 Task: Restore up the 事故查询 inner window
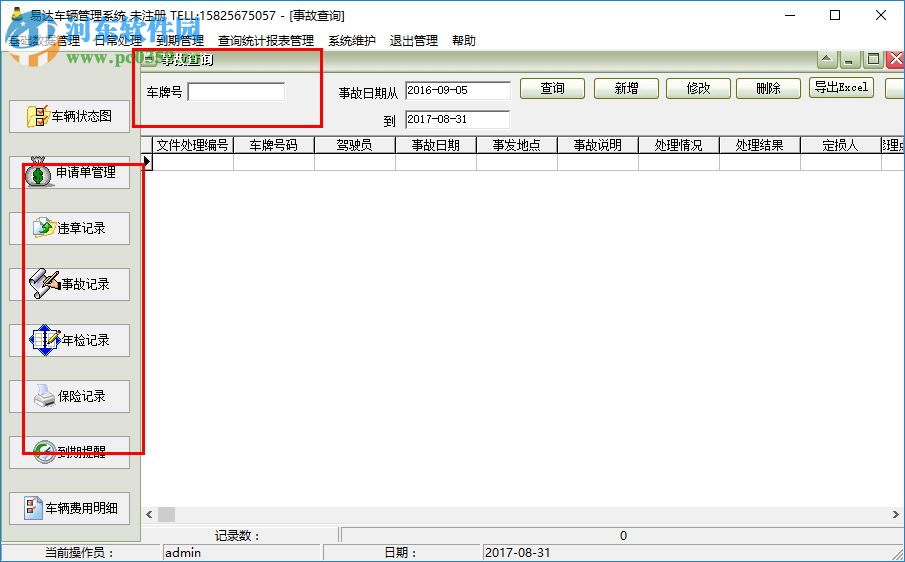(x=827, y=59)
